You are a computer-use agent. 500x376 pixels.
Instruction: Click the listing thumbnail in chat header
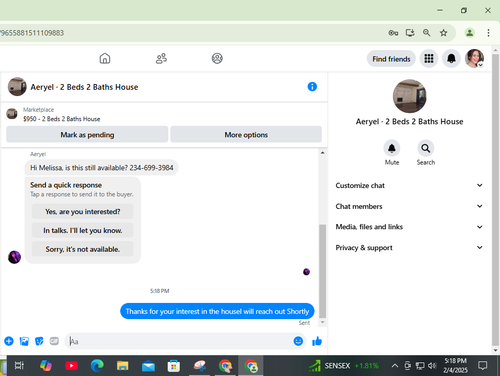coord(17,87)
